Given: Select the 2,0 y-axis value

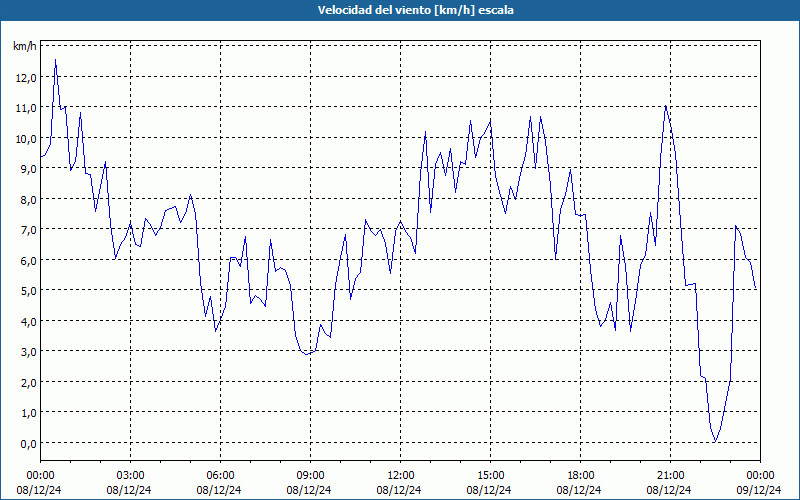Looking at the screenshot, I should (29, 383).
